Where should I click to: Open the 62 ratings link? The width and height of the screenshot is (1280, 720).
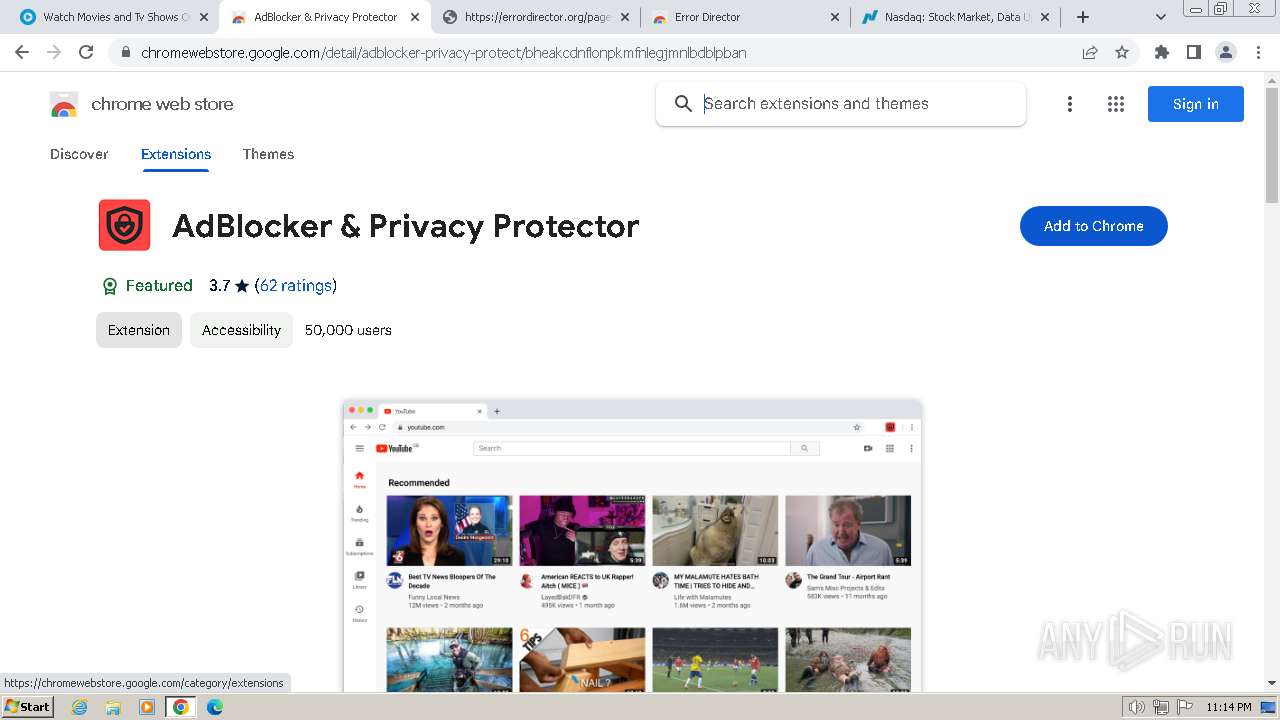coord(295,286)
